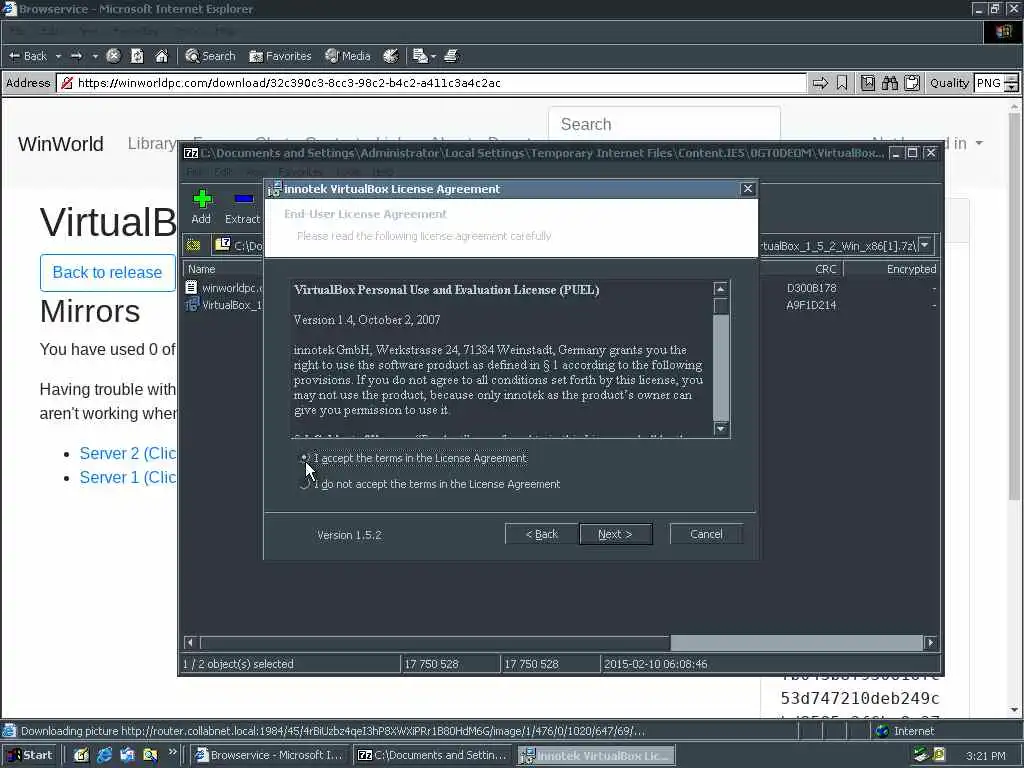Click the network tray icon beside the clock

point(920,755)
